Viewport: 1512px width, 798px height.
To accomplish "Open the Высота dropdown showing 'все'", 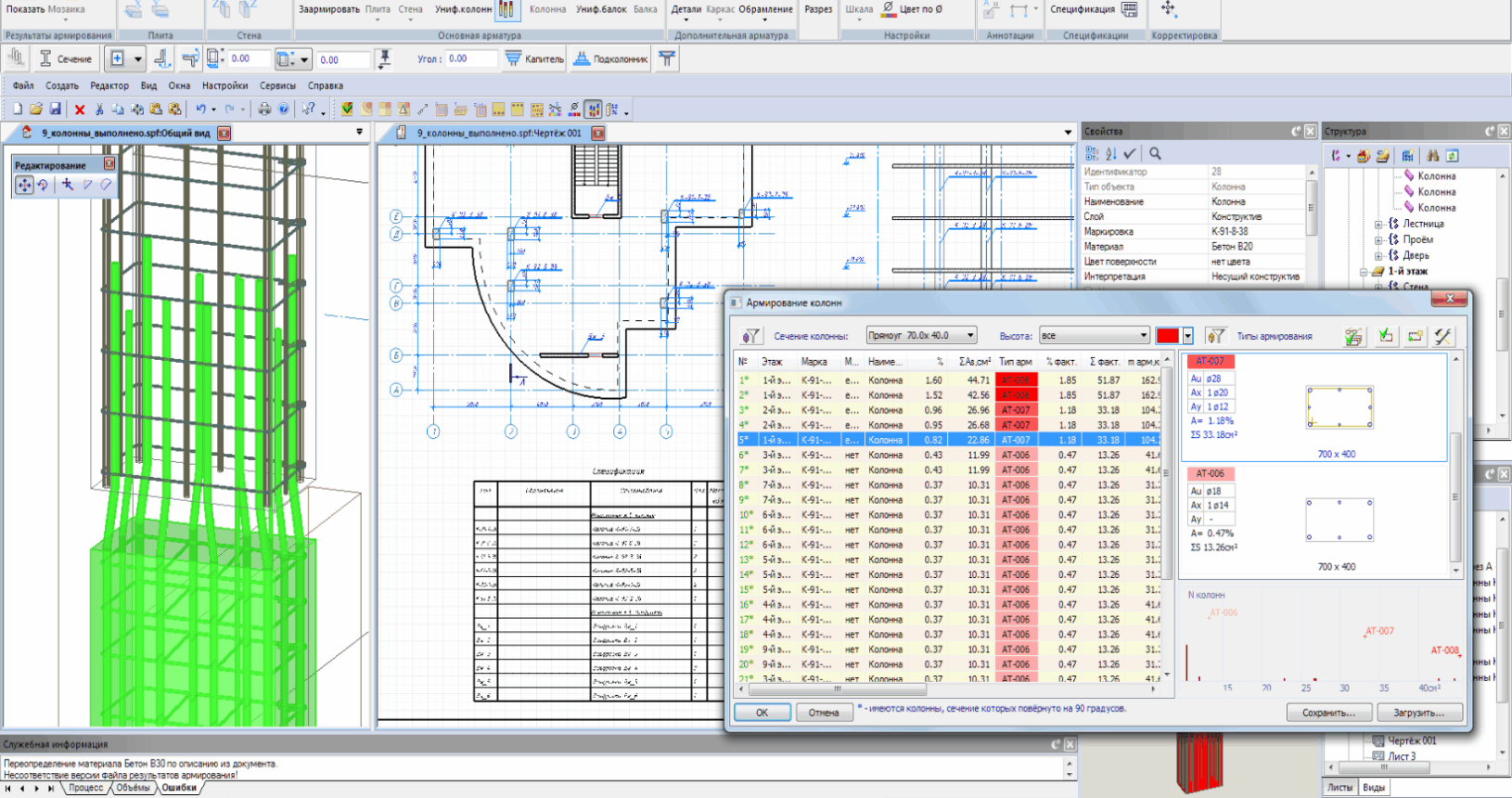I will point(1094,336).
